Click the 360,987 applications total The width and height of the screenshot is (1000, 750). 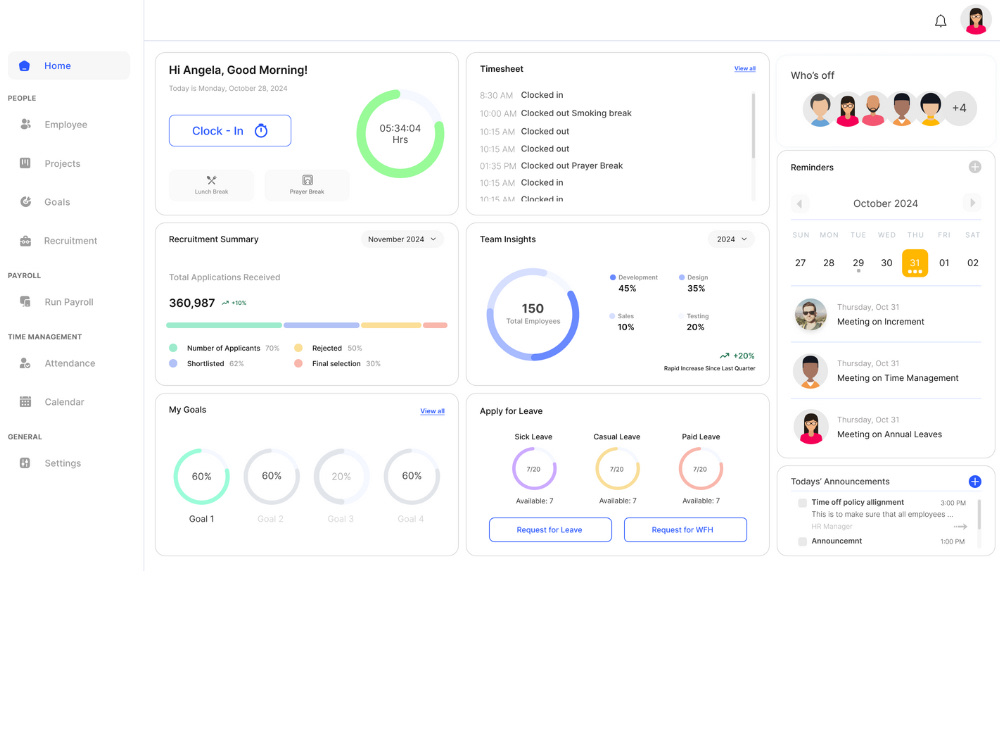pyautogui.click(x=191, y=303)
